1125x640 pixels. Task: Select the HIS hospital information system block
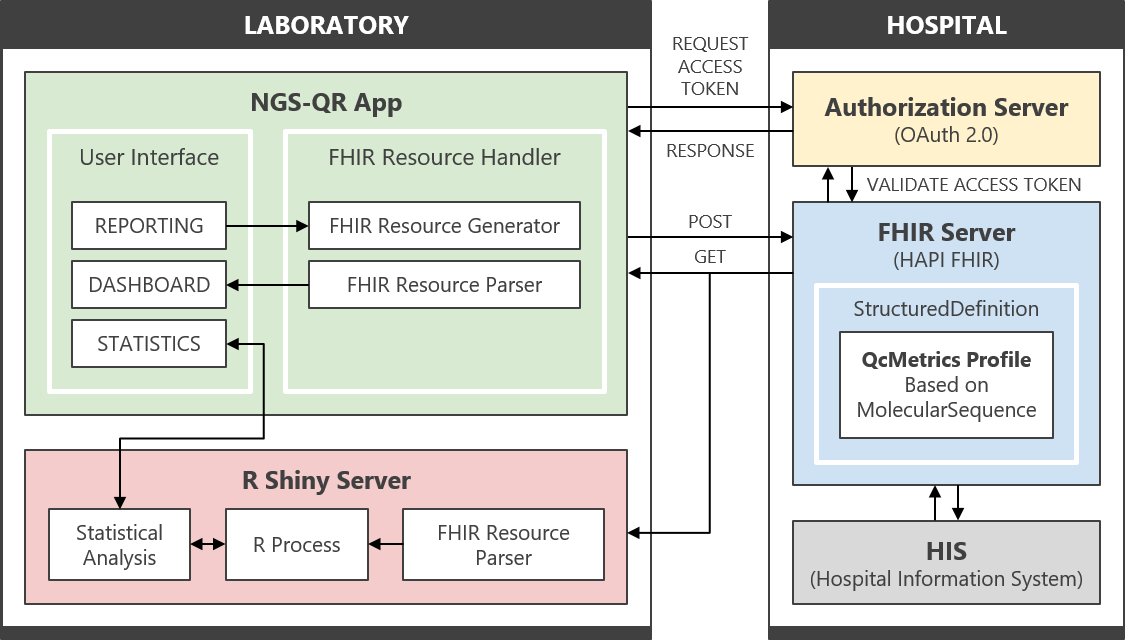[x=946, y=563]
